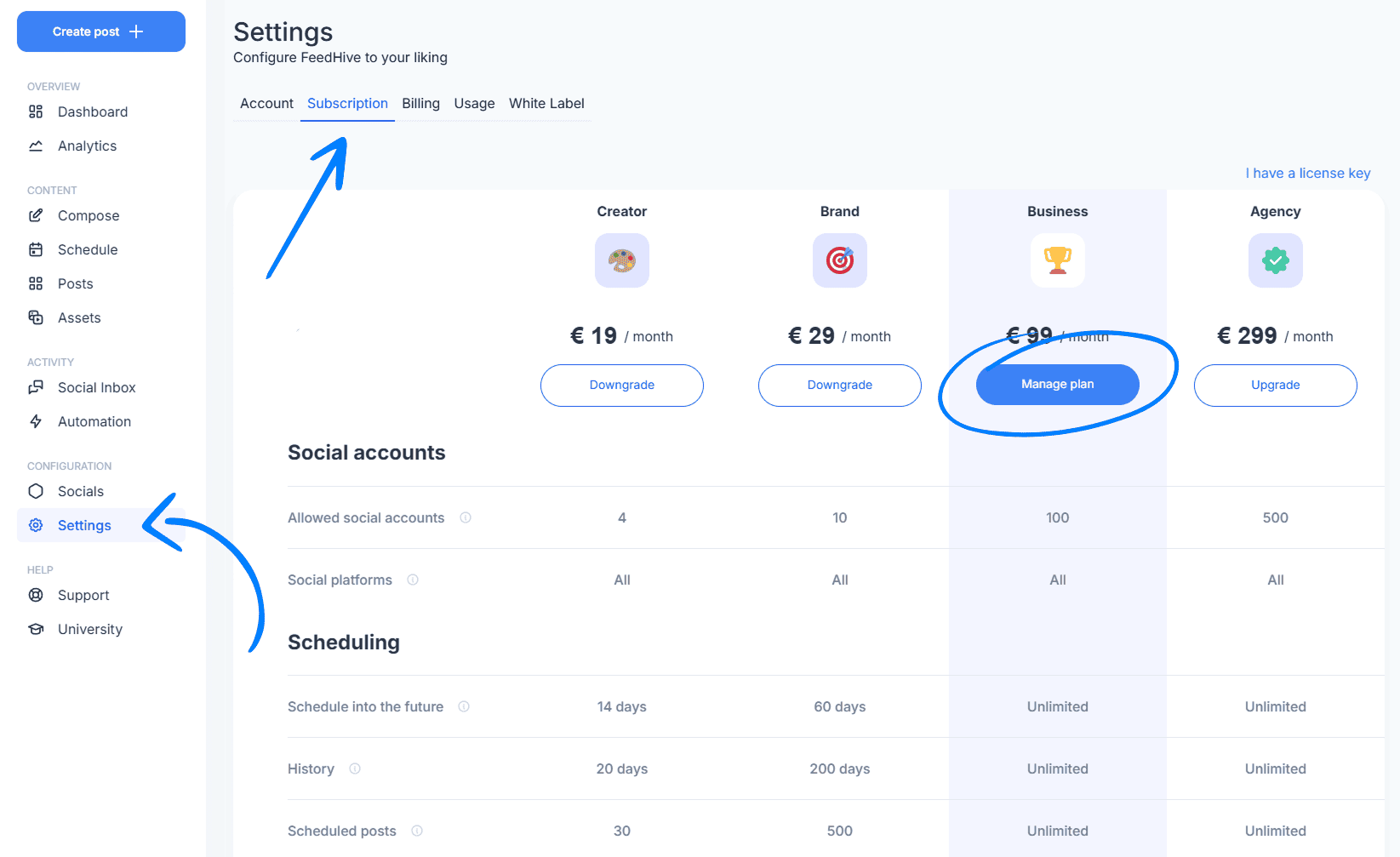Click I have a license key link
Viewport: 1400px width, 857px height.
pos(1308,173)
